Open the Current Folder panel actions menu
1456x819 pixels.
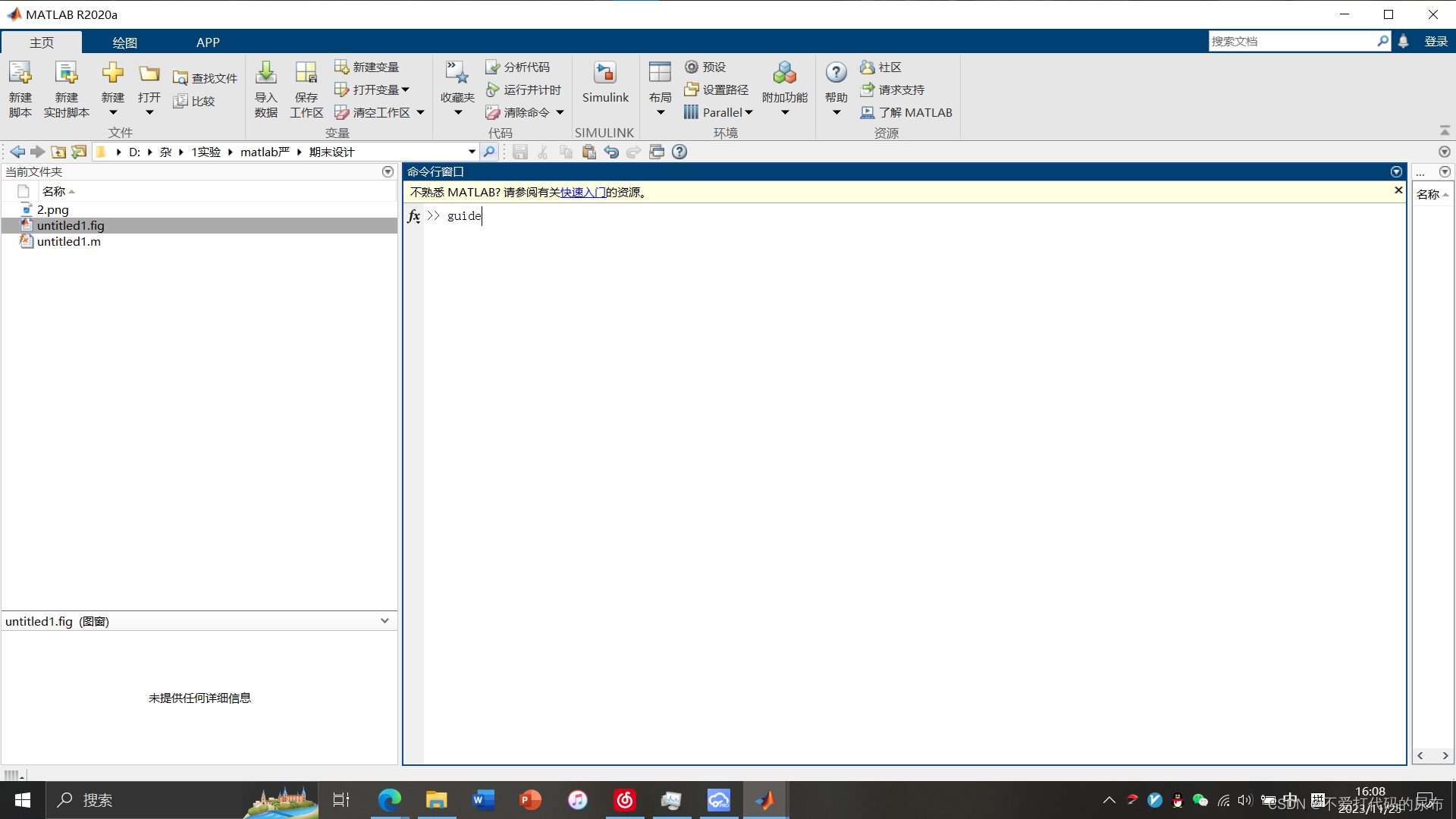388,172
